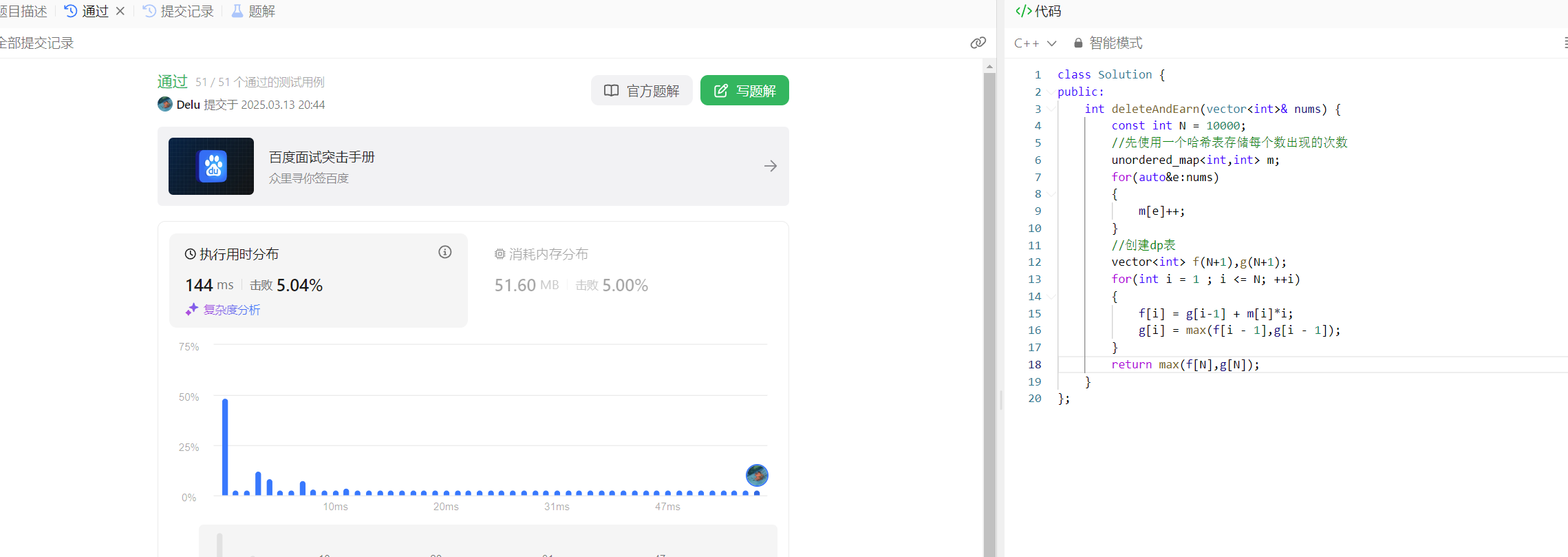
Task: Click the 击败 5.04% value
Action: [x=286, y=285]
